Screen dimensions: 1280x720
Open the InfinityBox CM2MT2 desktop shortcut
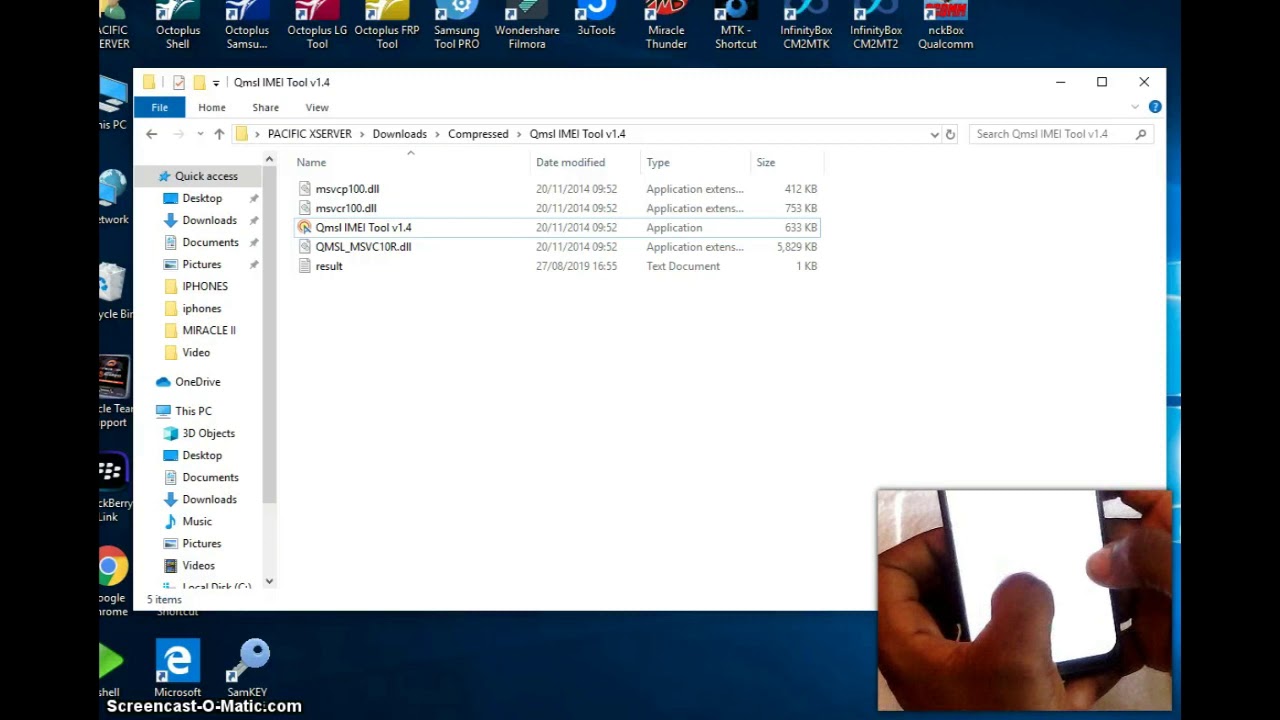[876, 26]
